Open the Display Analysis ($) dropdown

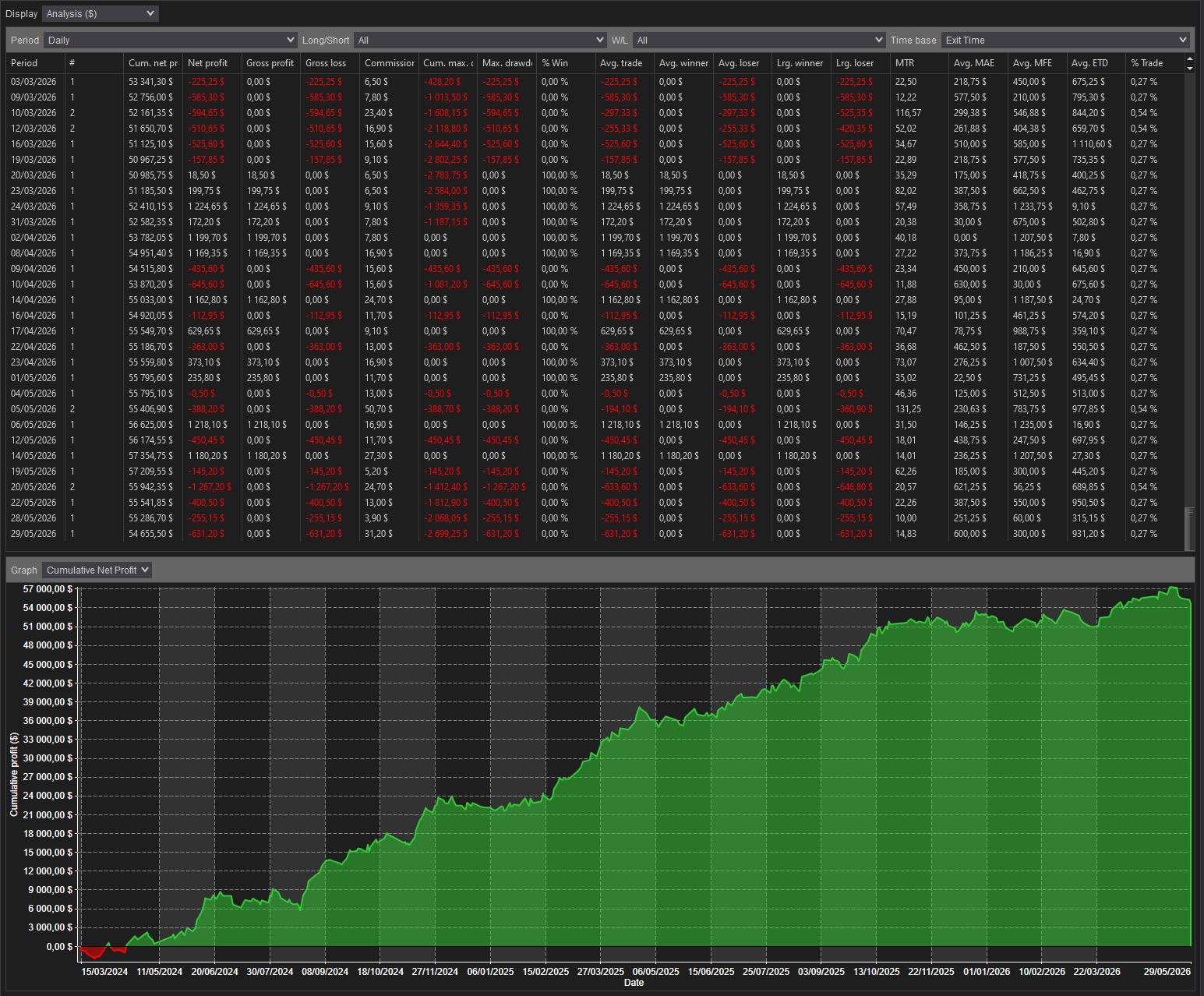100,14
